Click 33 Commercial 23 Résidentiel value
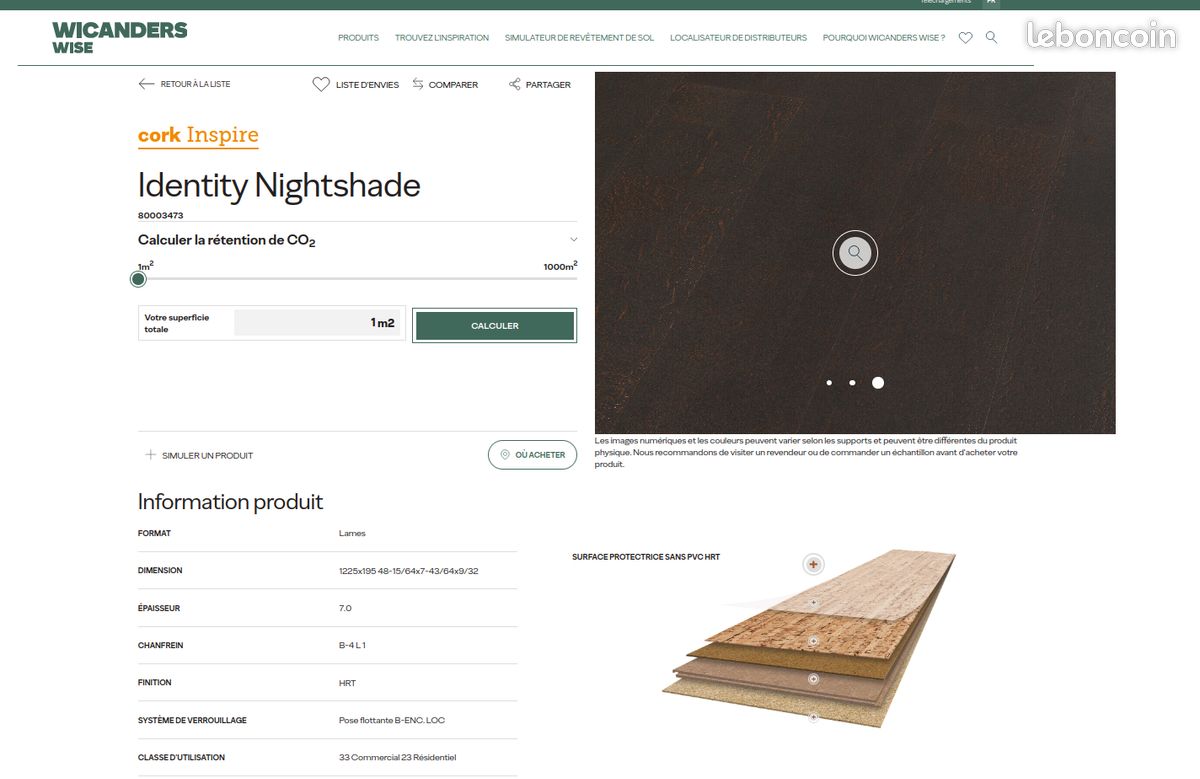The height and width of the screenshot is (779, 1200). coord(397,757)
